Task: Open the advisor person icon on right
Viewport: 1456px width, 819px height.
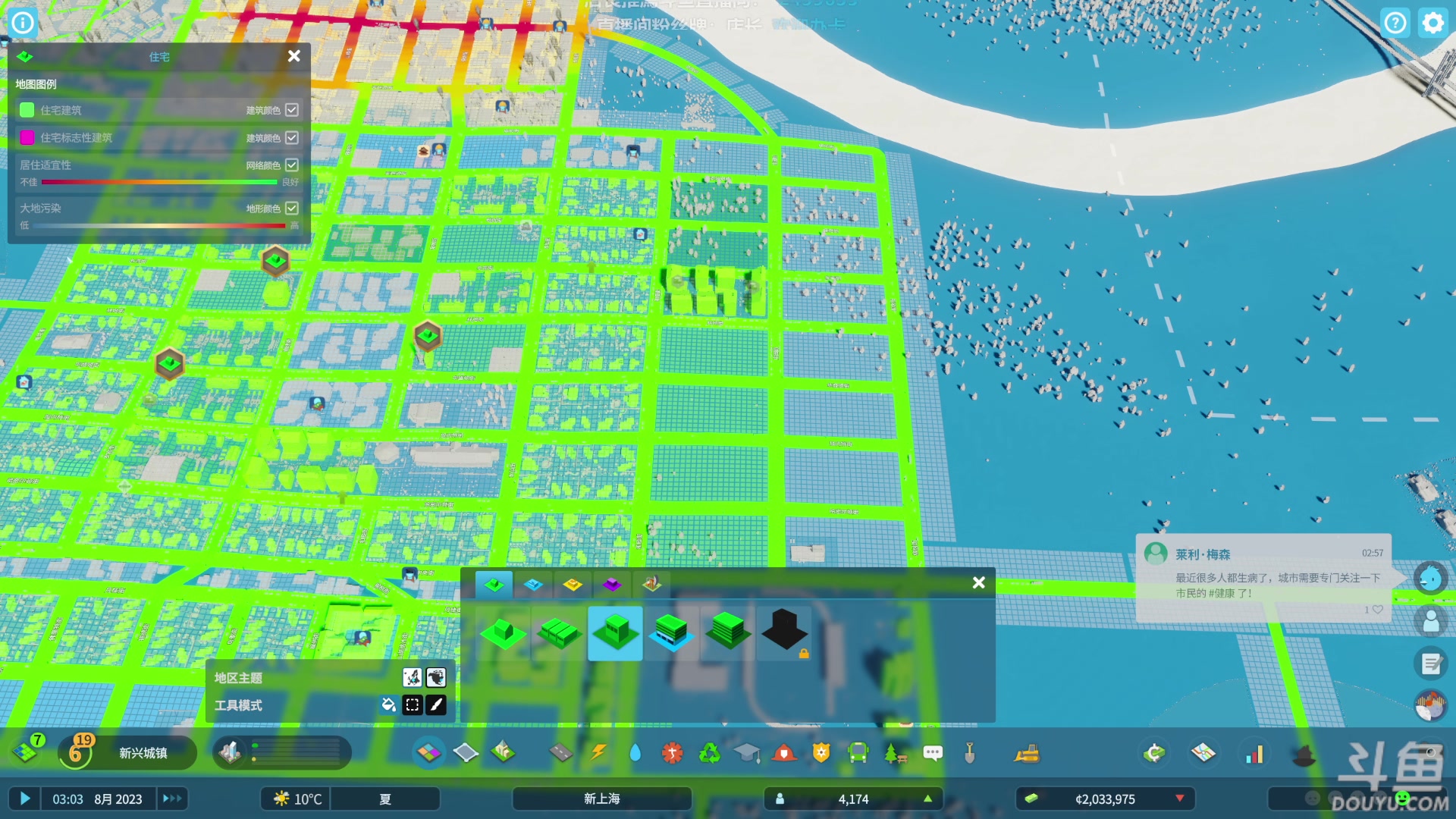Action: [1431, 621]
